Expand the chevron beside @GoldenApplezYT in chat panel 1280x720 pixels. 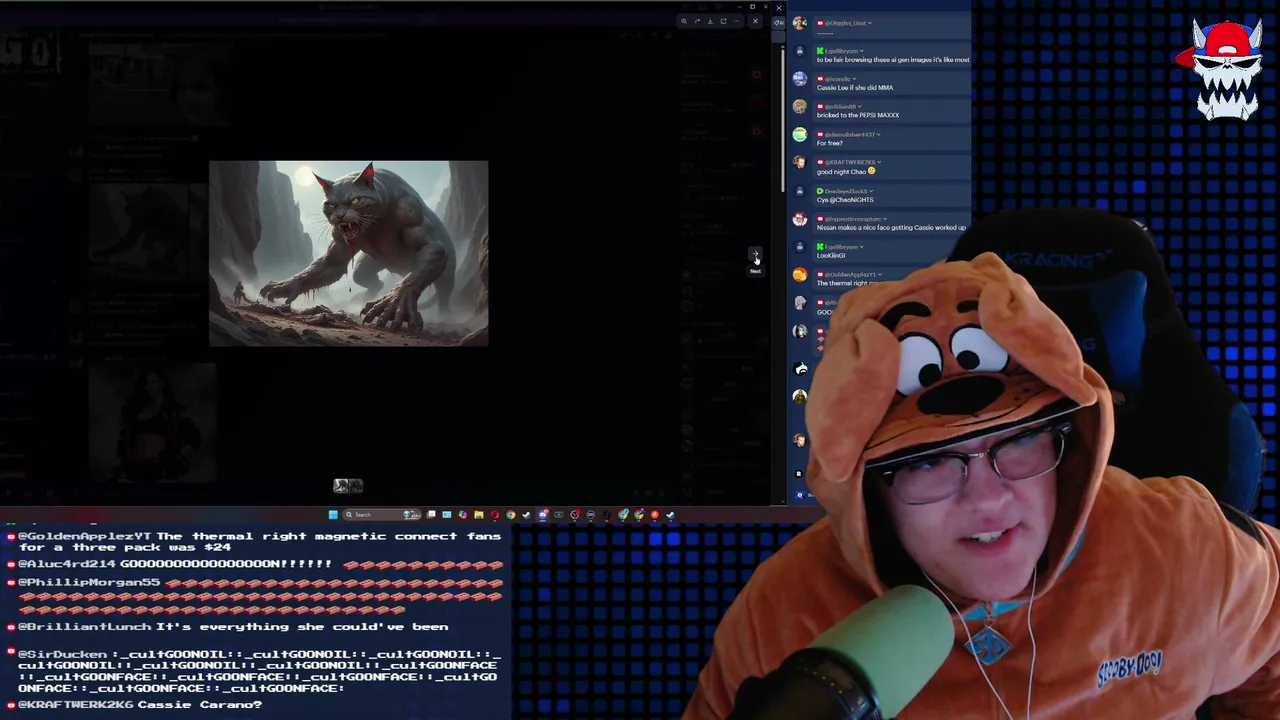[880, 275]
